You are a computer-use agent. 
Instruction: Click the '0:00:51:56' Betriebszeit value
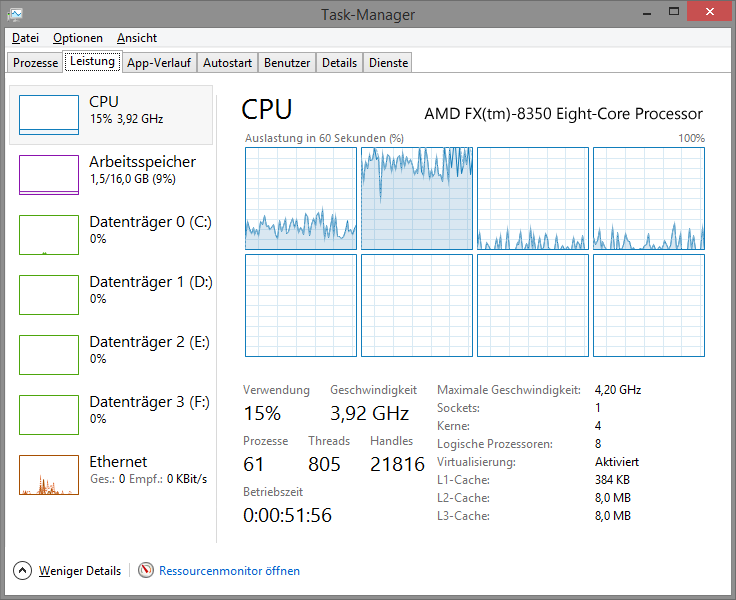tap(287, 515)
